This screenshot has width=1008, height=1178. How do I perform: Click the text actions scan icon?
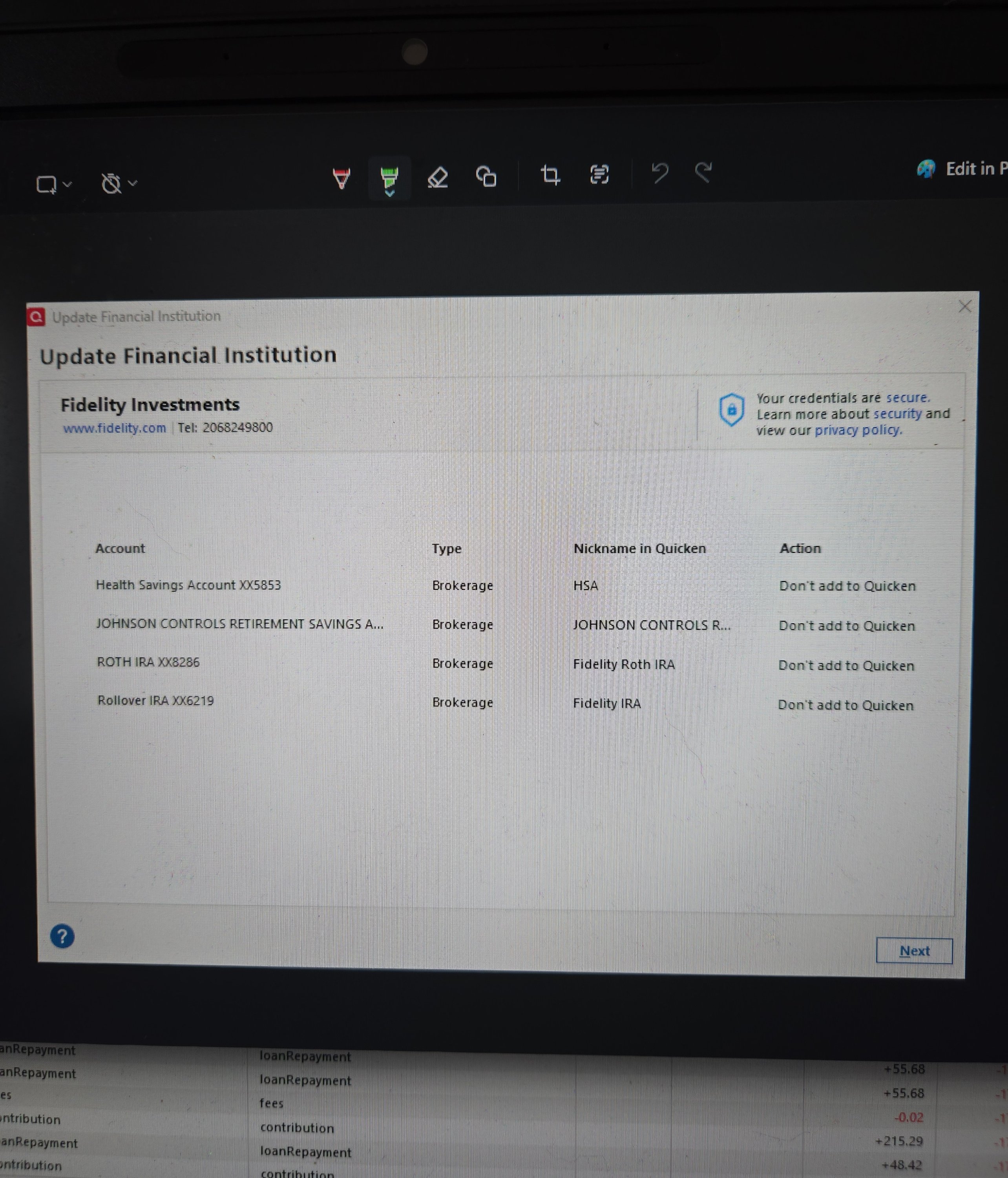coord(599,174)
